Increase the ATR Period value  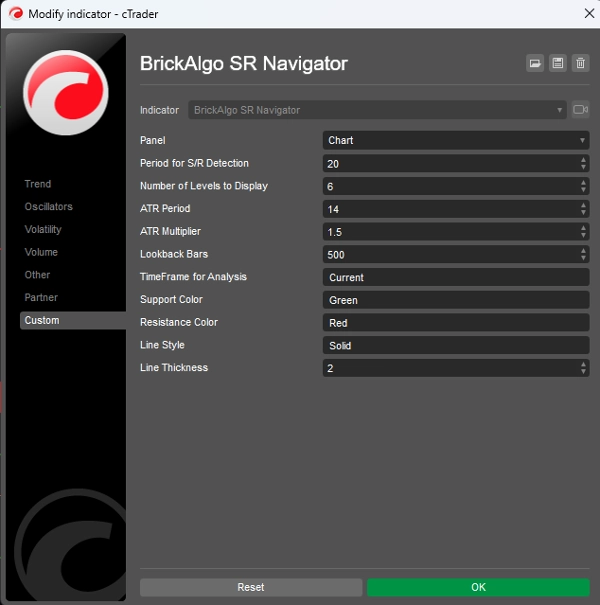583,205
